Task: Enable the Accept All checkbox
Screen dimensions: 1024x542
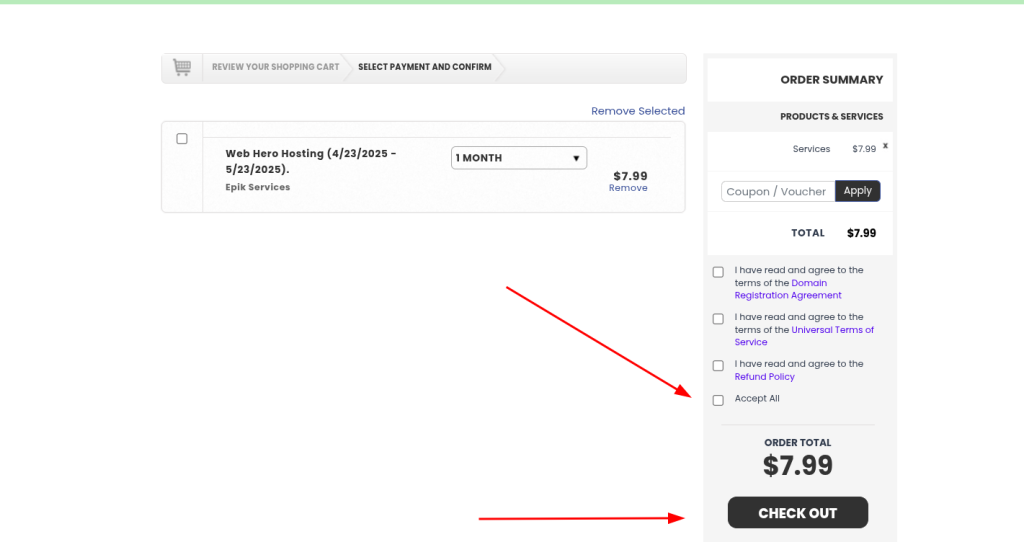Action: pyautogui.click(x=718, y=400)
